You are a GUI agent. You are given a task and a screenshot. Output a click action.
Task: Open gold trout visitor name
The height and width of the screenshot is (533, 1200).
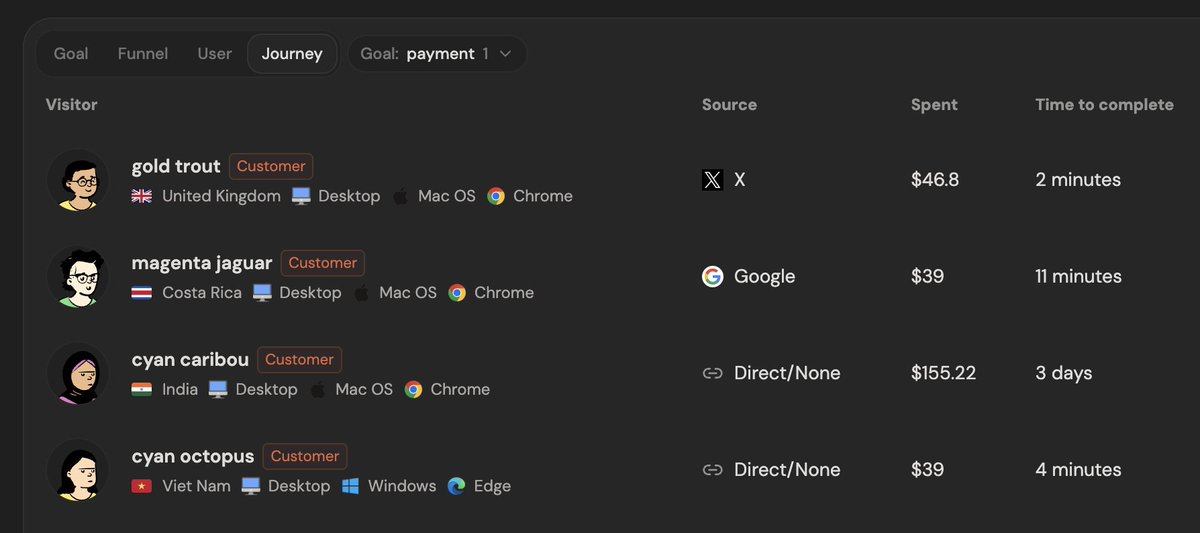tap(176, 166)
